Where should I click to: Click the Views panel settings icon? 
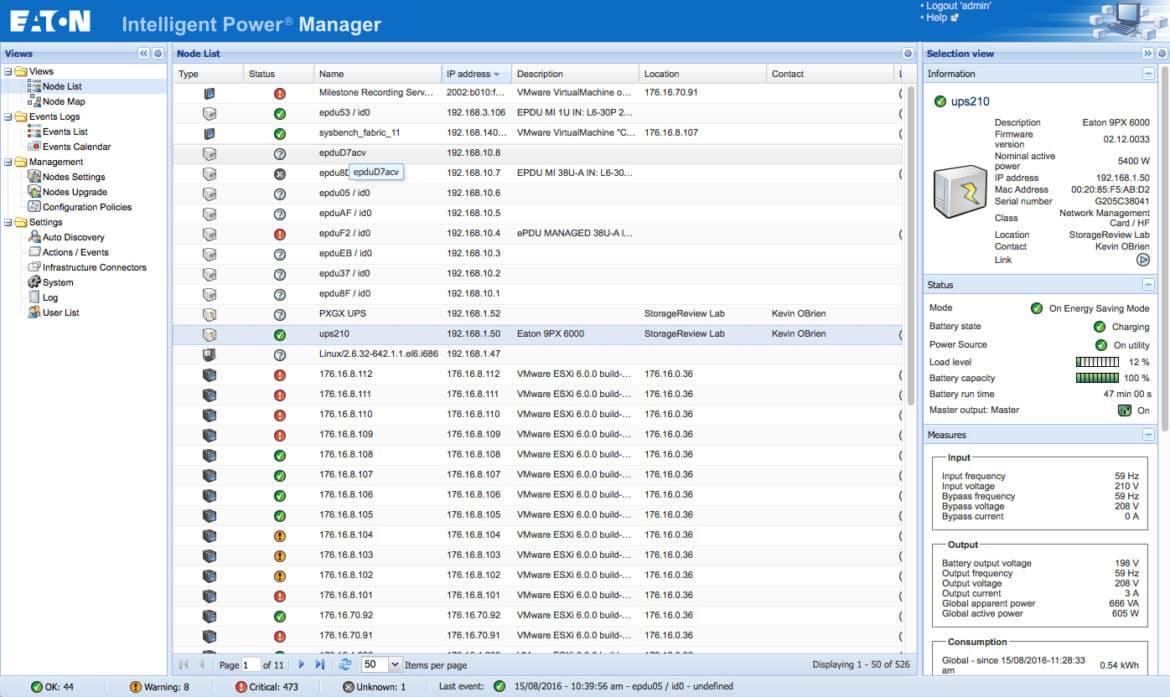pyautogui.click(x=158, y=54)
